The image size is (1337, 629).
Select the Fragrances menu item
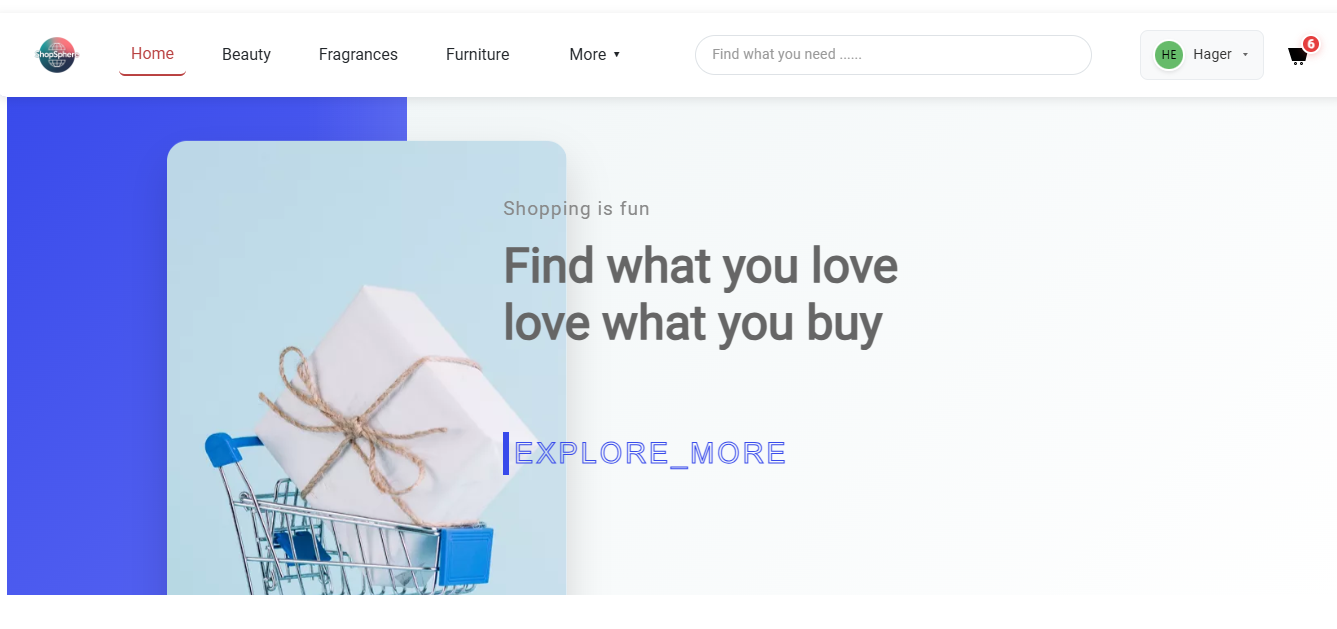click(x=358, y=55)
